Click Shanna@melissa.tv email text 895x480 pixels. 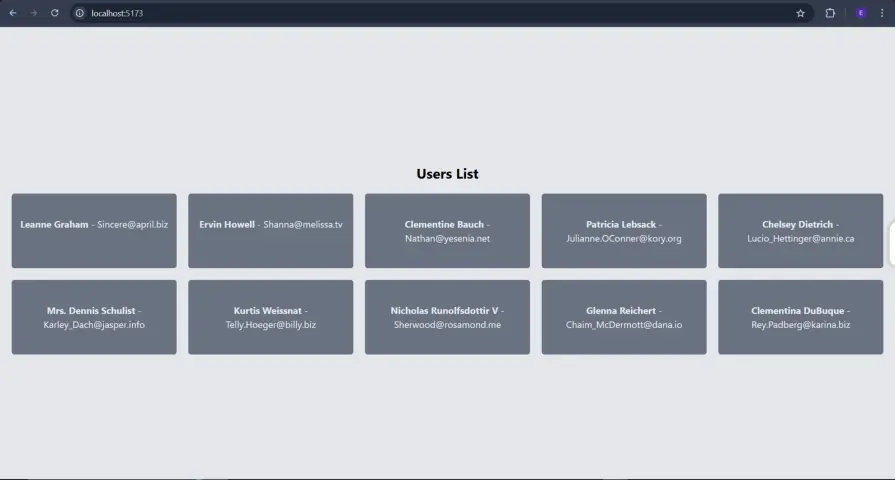click(x=303, y=224)
